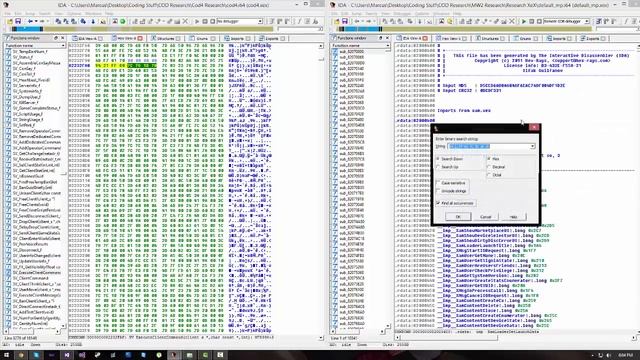The height and width of the screenshot is (360, 640).
Task: Switch to IDA View-A tab in left IDA
Action: (x=87, y=38)
